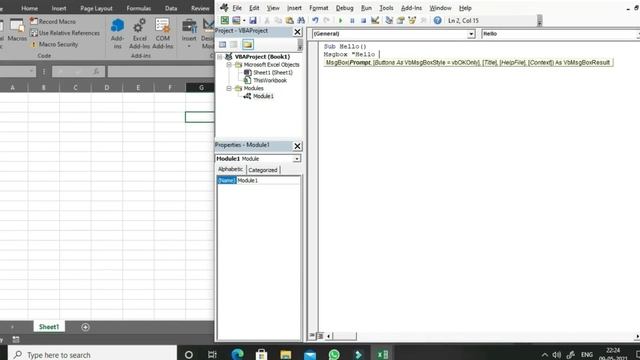The image size is (640, 360).
Task: Open Macro Security in Excel ribbon
Action: (x=54, y=44)
